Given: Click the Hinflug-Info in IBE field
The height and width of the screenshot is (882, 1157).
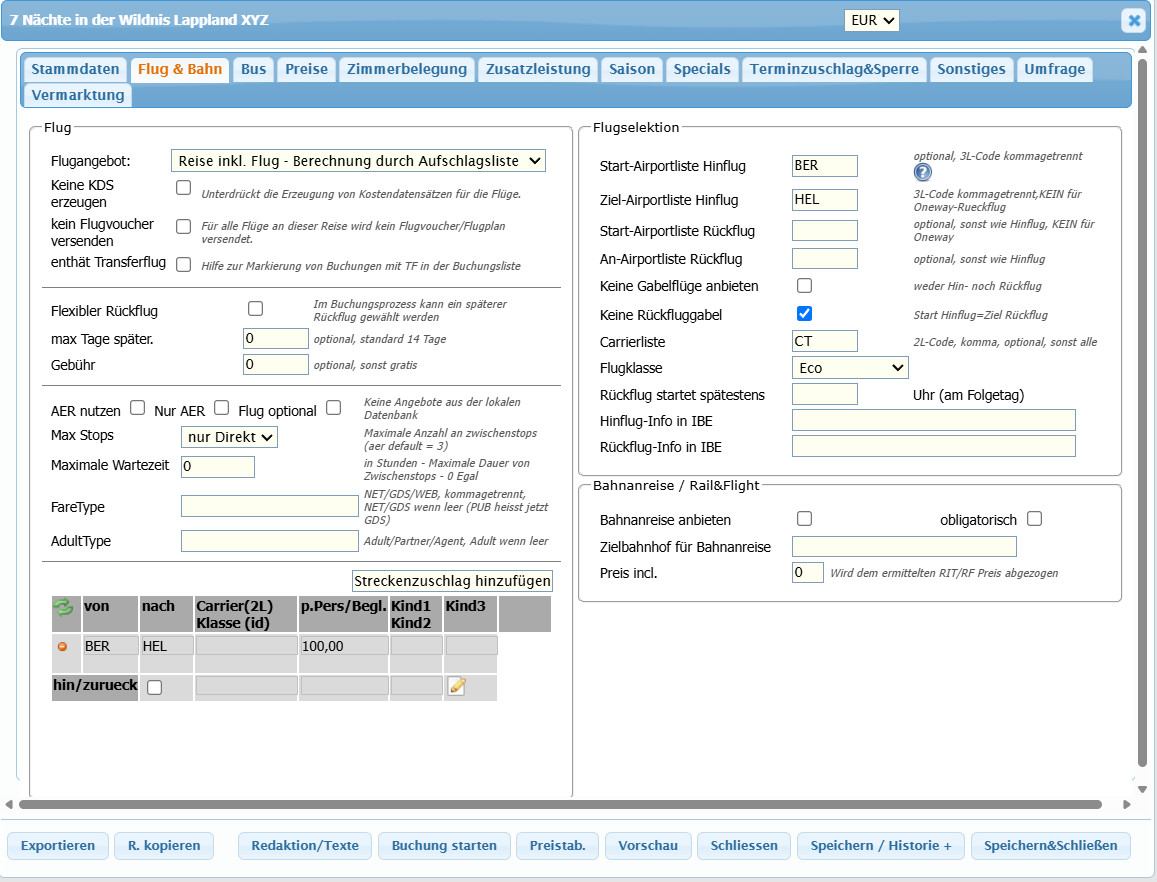Looking at the screenshot, I should (x=933, y=420).
